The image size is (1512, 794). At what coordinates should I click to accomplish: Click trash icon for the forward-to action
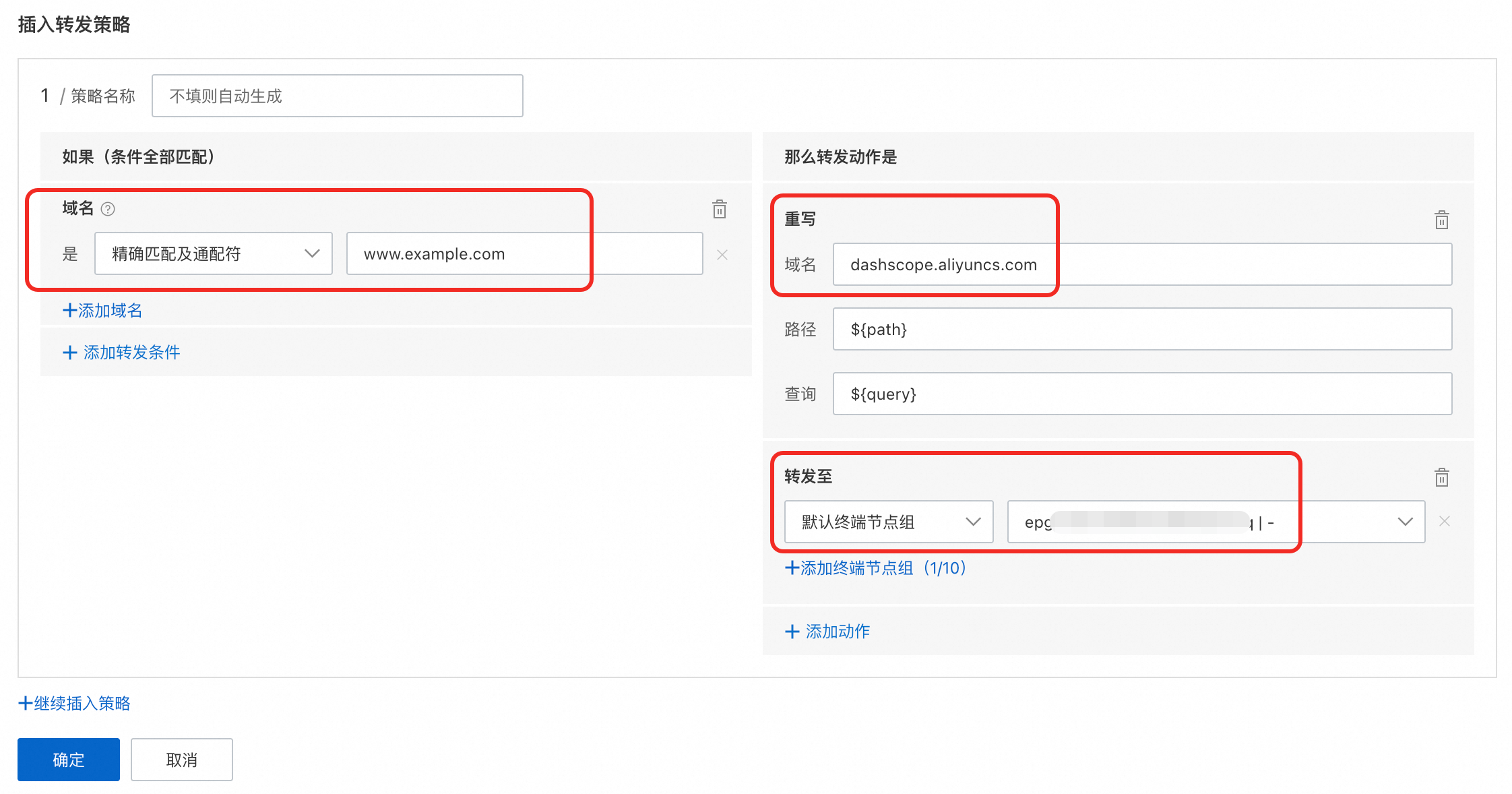1441,477
